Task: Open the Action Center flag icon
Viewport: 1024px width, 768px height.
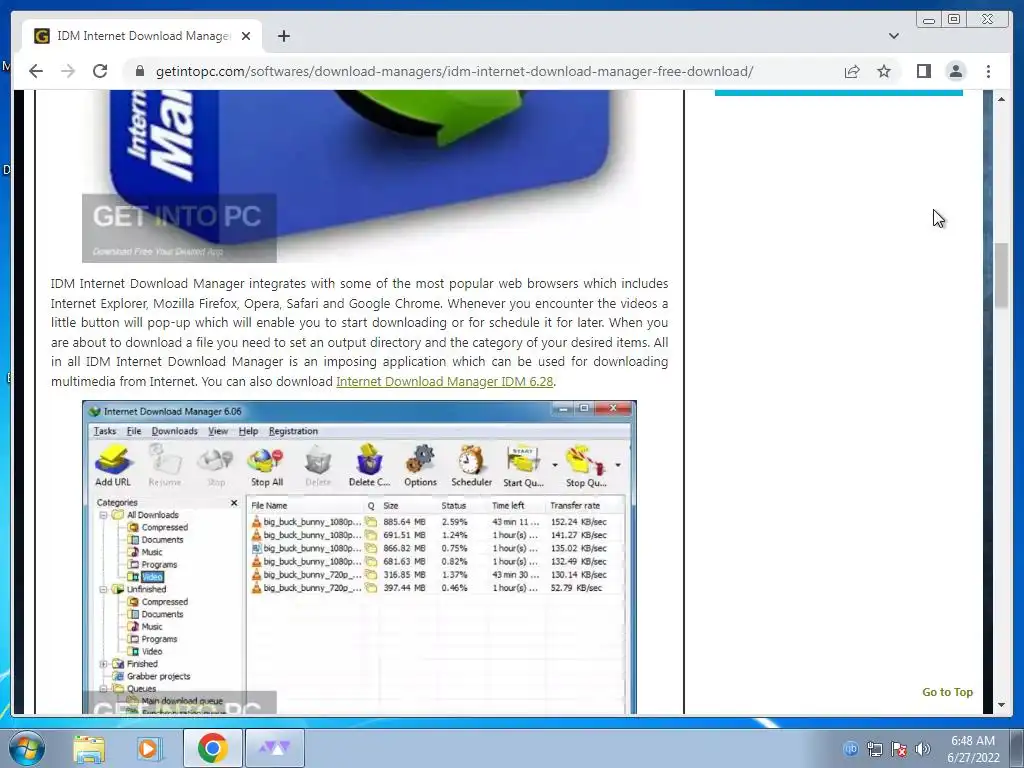Action: coord(899,748)
